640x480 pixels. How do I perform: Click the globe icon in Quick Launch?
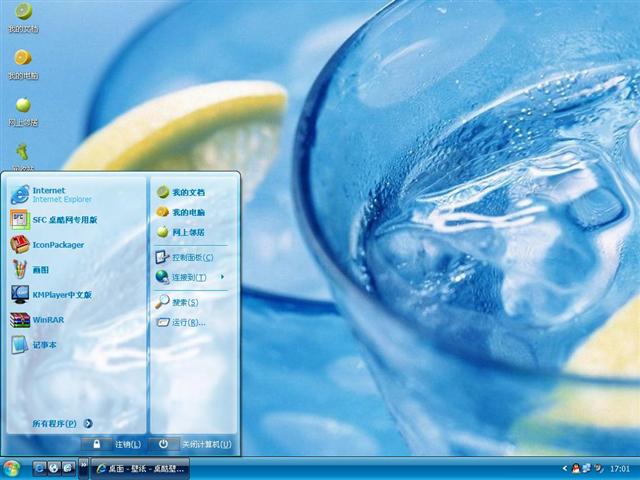coord(54,468)
